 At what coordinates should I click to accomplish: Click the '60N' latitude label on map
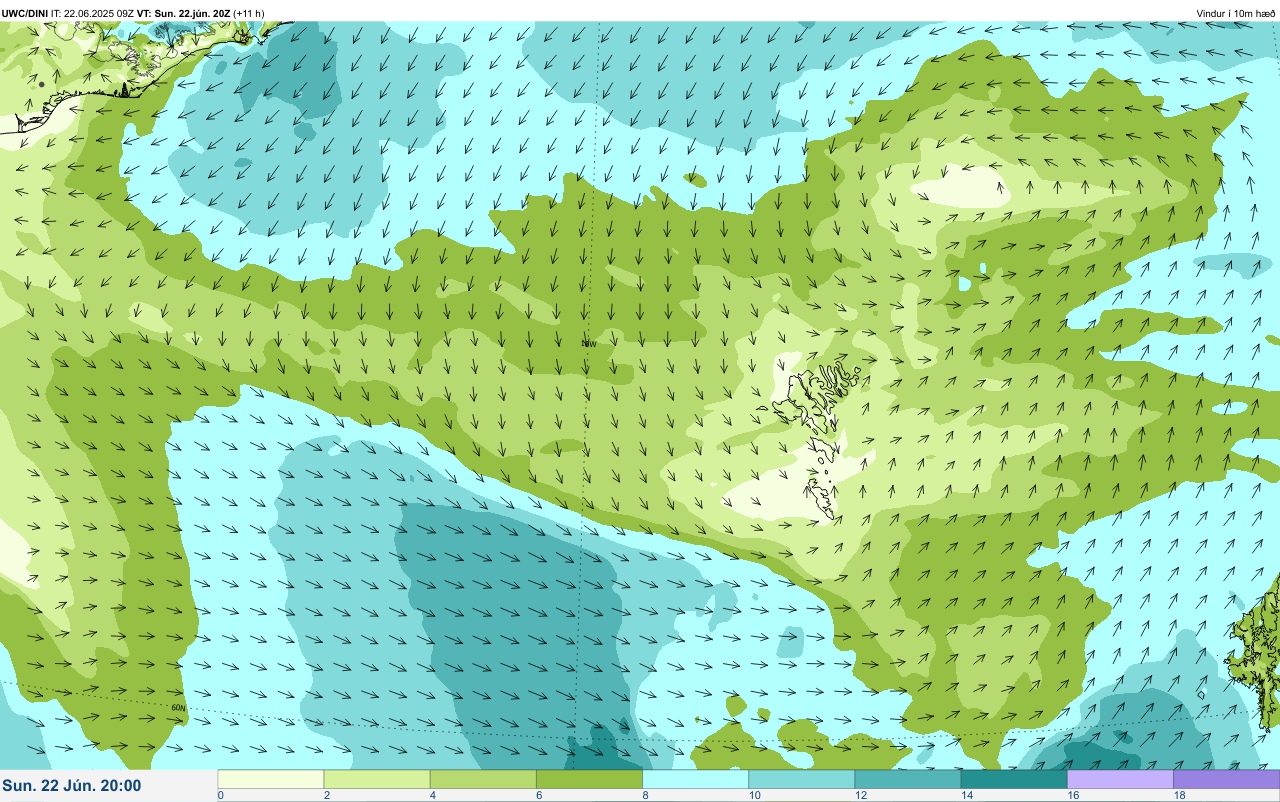[178, 708]
